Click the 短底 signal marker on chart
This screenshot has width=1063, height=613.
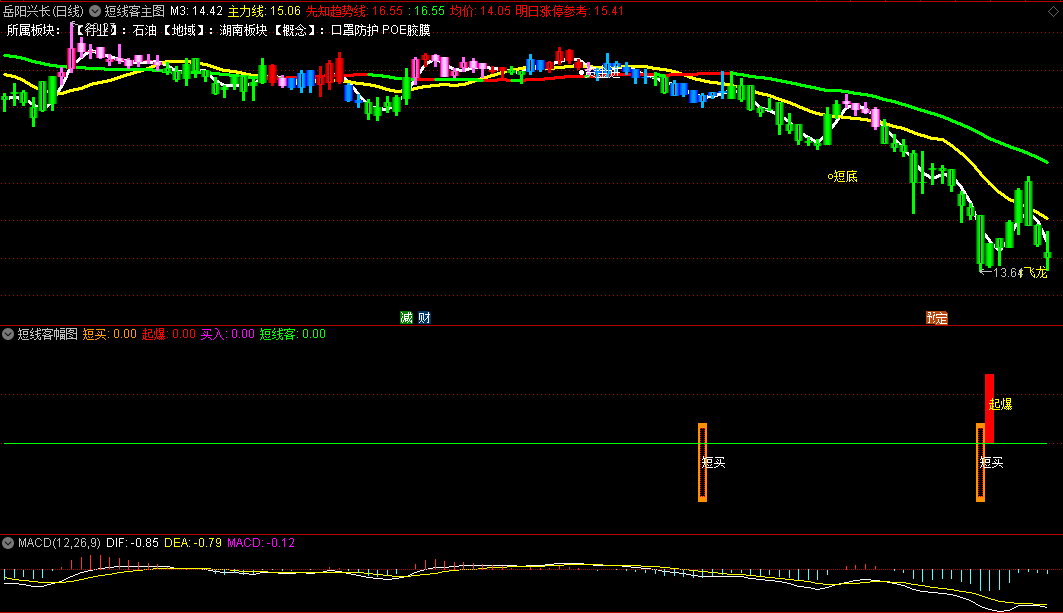click(x=843, y=176)
